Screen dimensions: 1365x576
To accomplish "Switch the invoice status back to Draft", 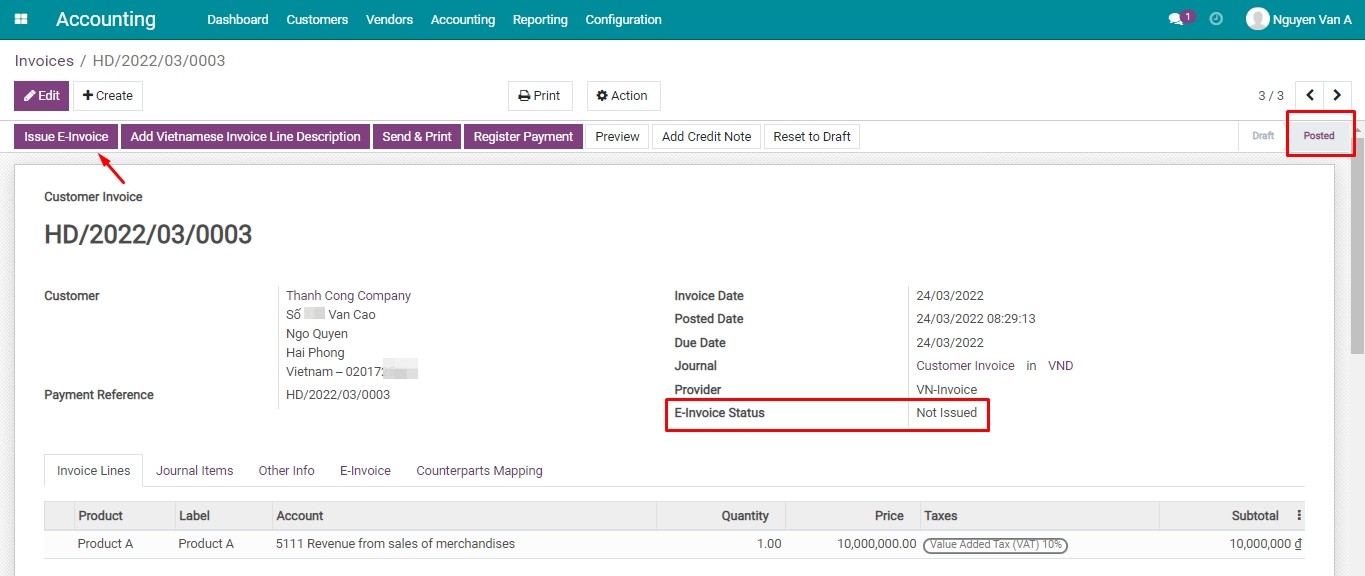I will (x=1261, y=135).
